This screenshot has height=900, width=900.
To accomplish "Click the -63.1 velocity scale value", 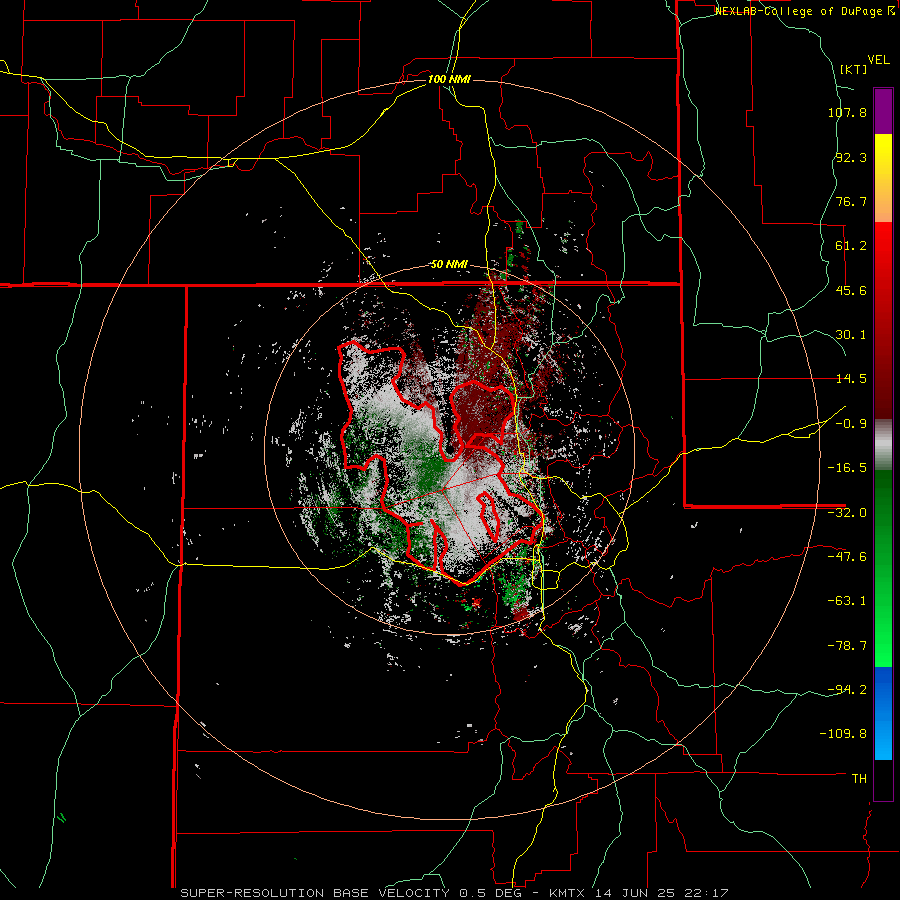I will 847,601.
